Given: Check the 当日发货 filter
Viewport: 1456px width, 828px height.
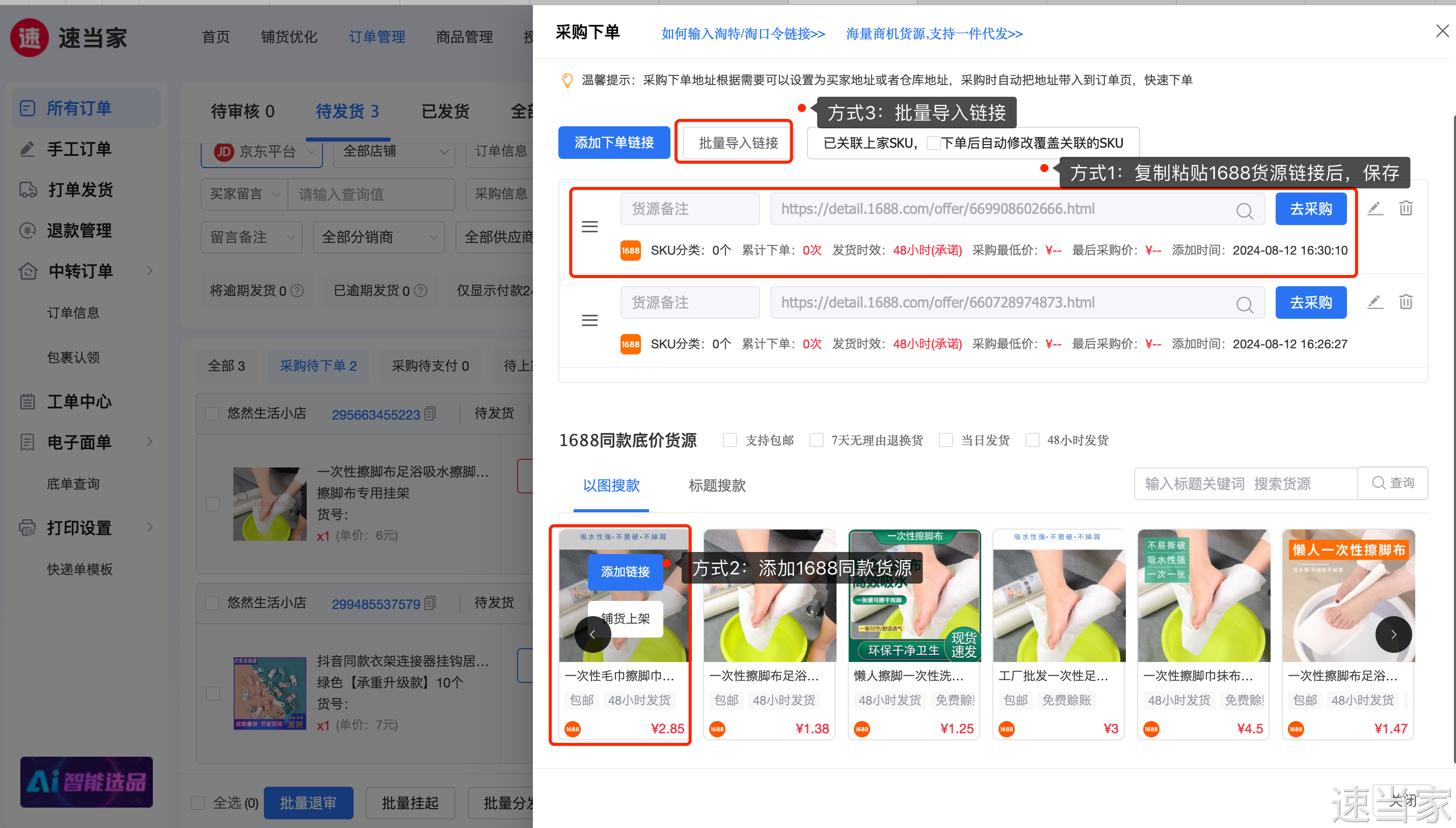Looking at the screenshot, I should click(946, 440).
